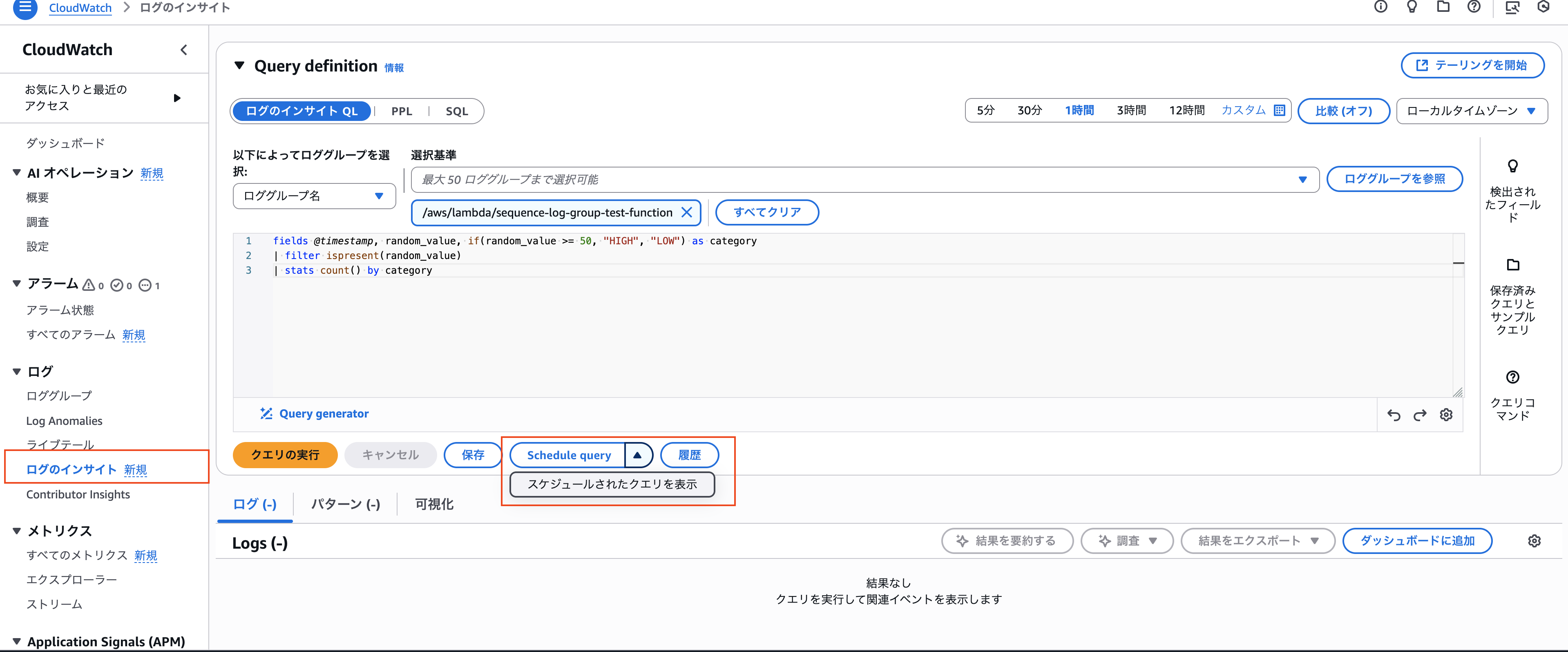
Task: Launch the Query generator
Action: pyautogui.click(x=314, y=413)
